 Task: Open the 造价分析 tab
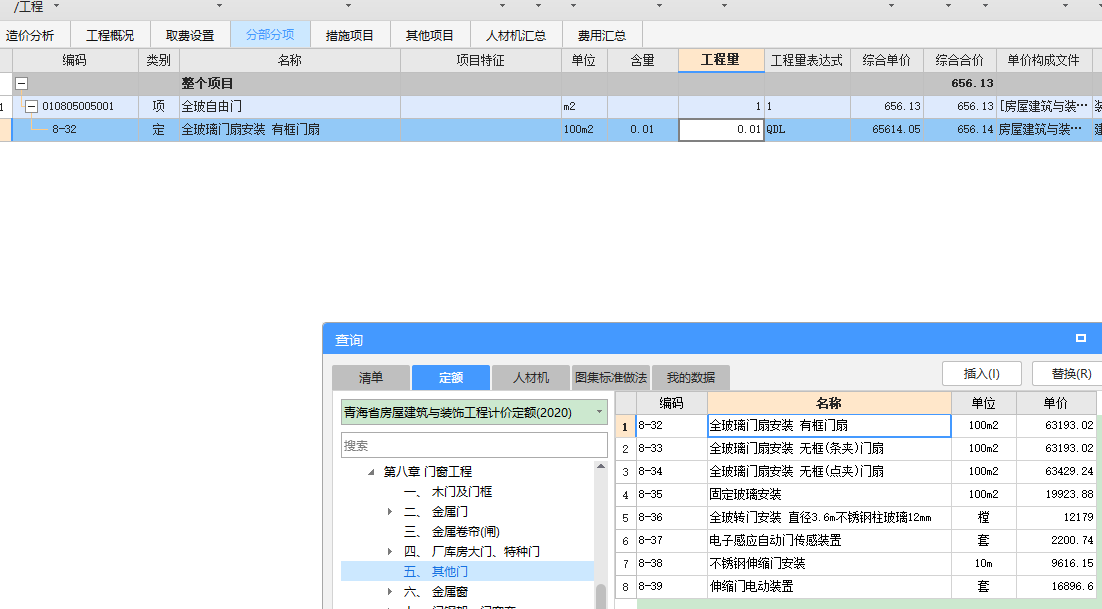click(x=30, y=35)
